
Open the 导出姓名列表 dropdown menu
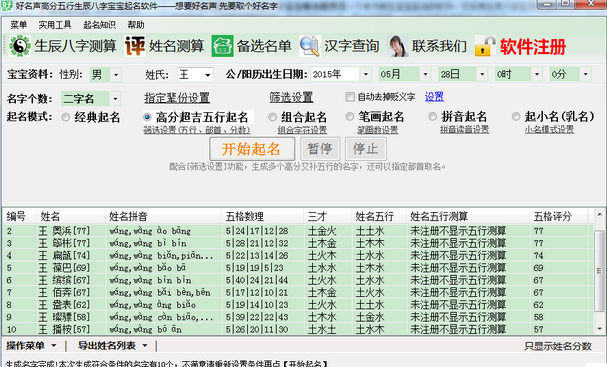[x=112, y=345]
